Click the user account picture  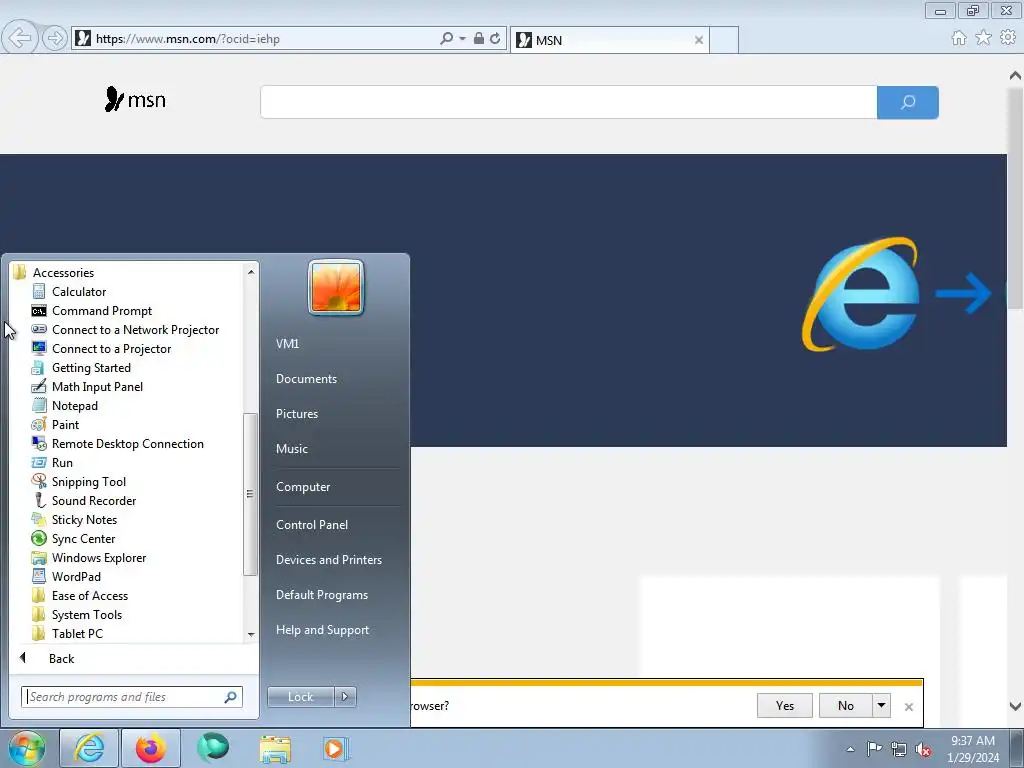336,287
